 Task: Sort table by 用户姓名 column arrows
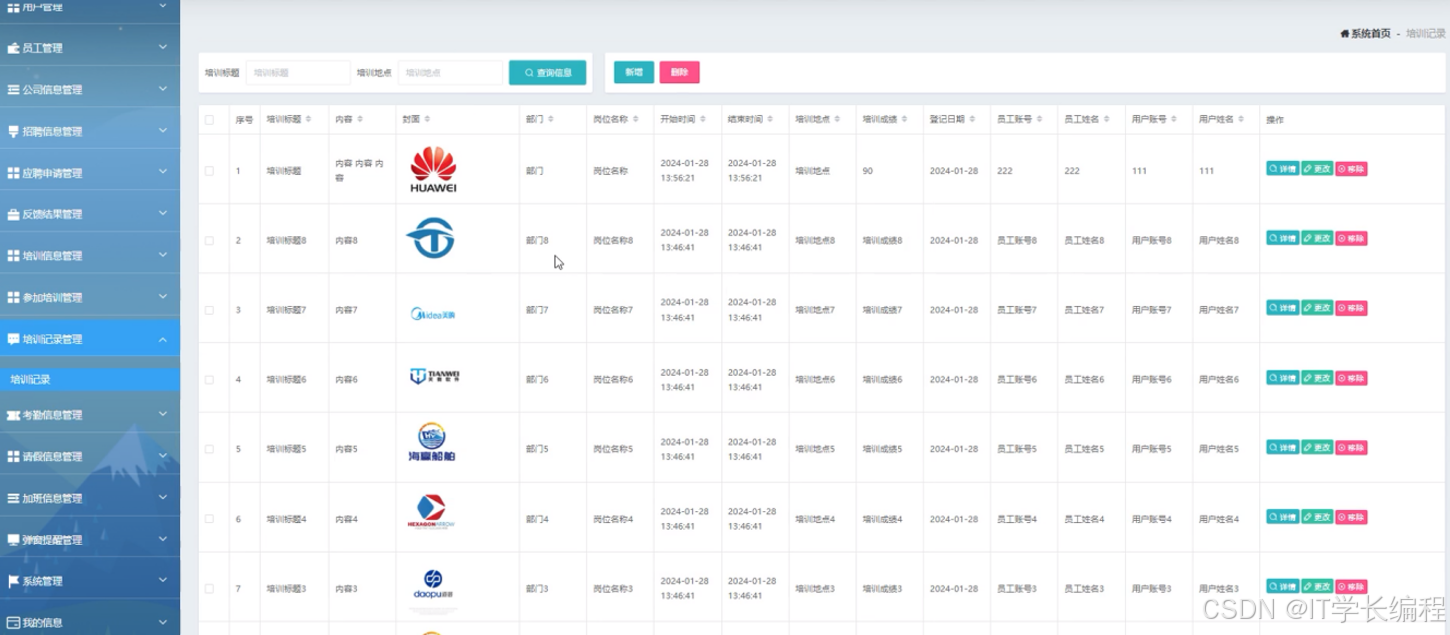pos(1241,119)
